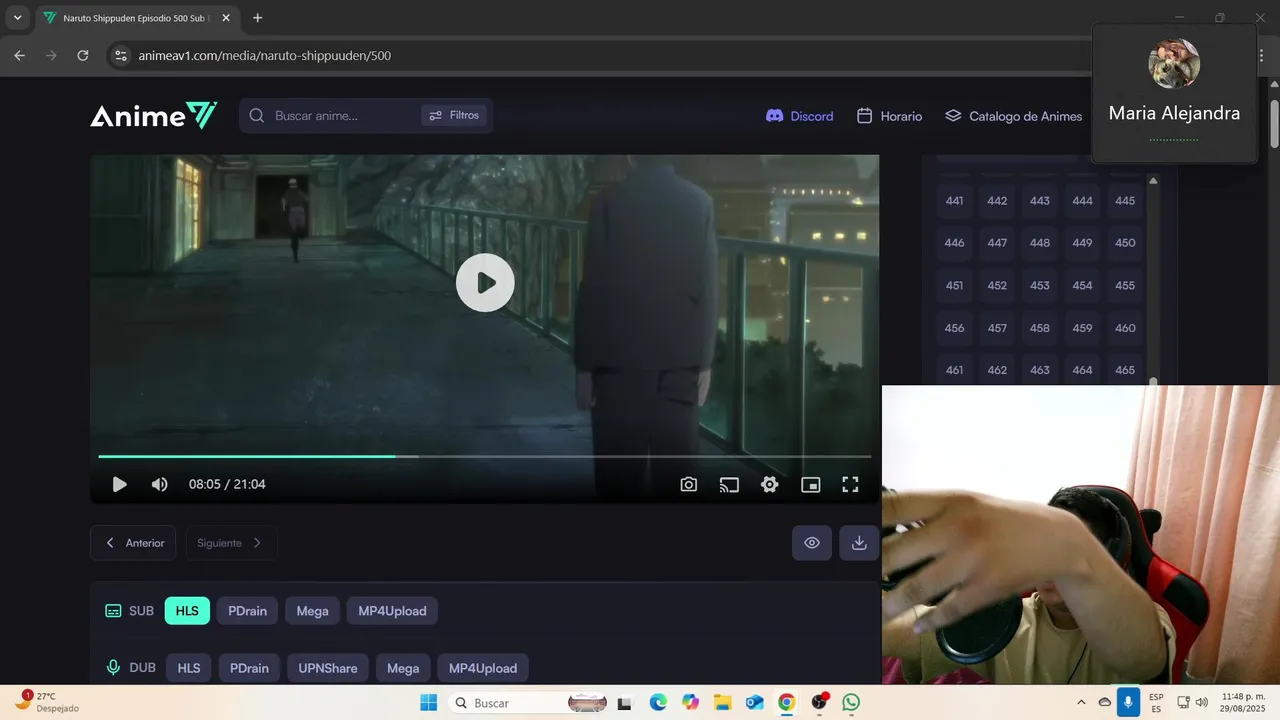Mute the video volume icon
Viewport: 1280px width, 720px height.
click(x=159, y=484)
